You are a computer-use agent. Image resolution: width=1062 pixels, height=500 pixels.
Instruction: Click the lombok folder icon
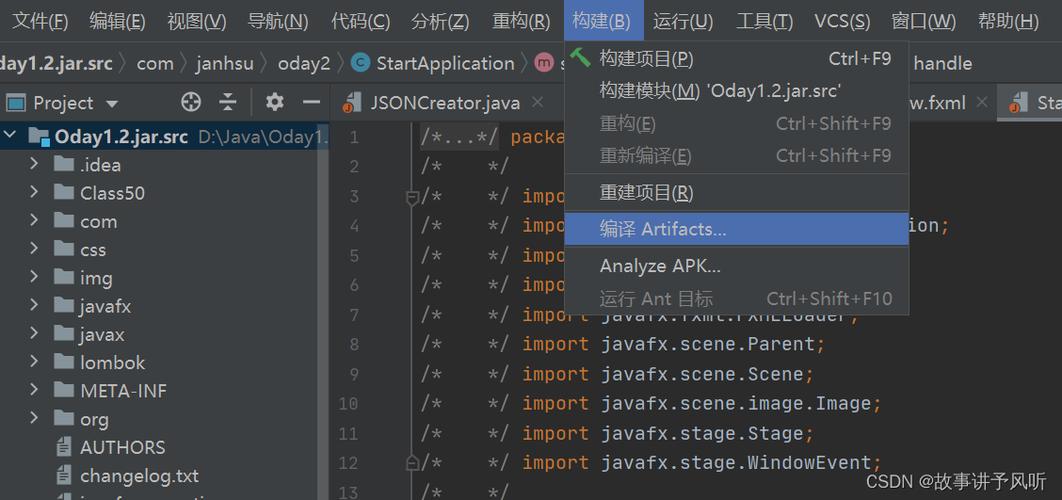click(x=64, y=362)
